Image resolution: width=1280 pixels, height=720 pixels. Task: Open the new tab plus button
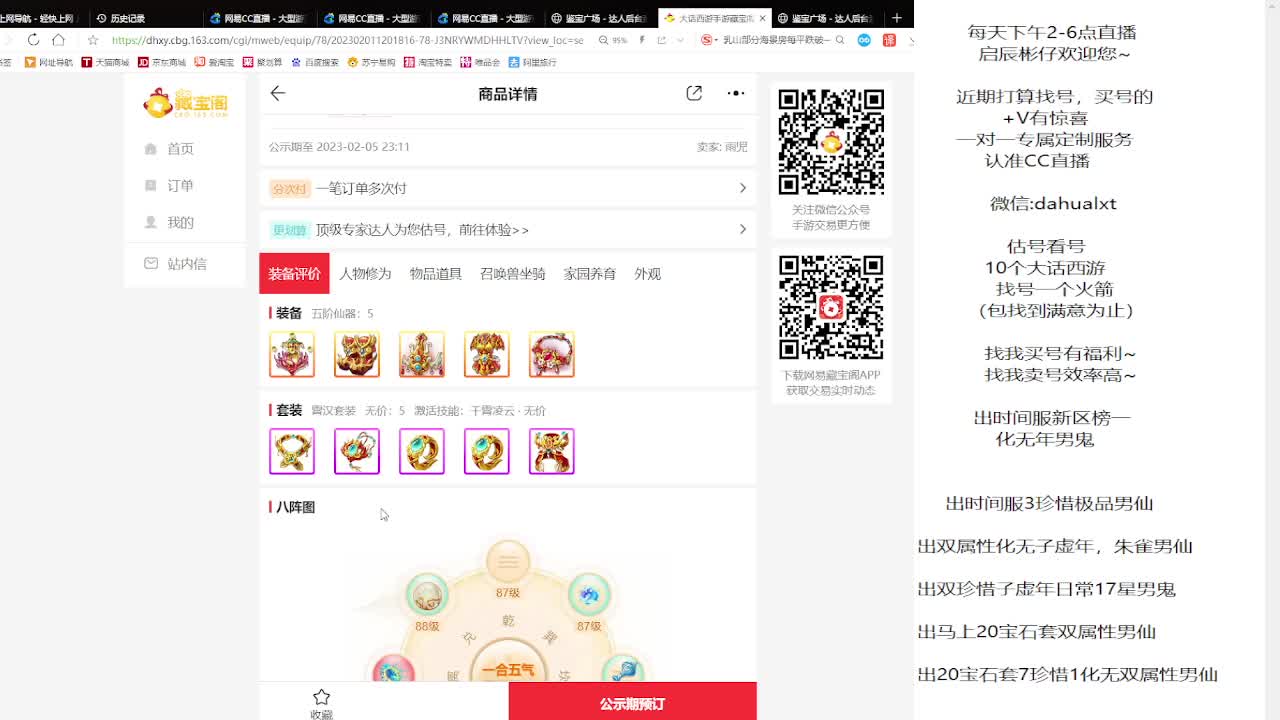pos(897,18)
